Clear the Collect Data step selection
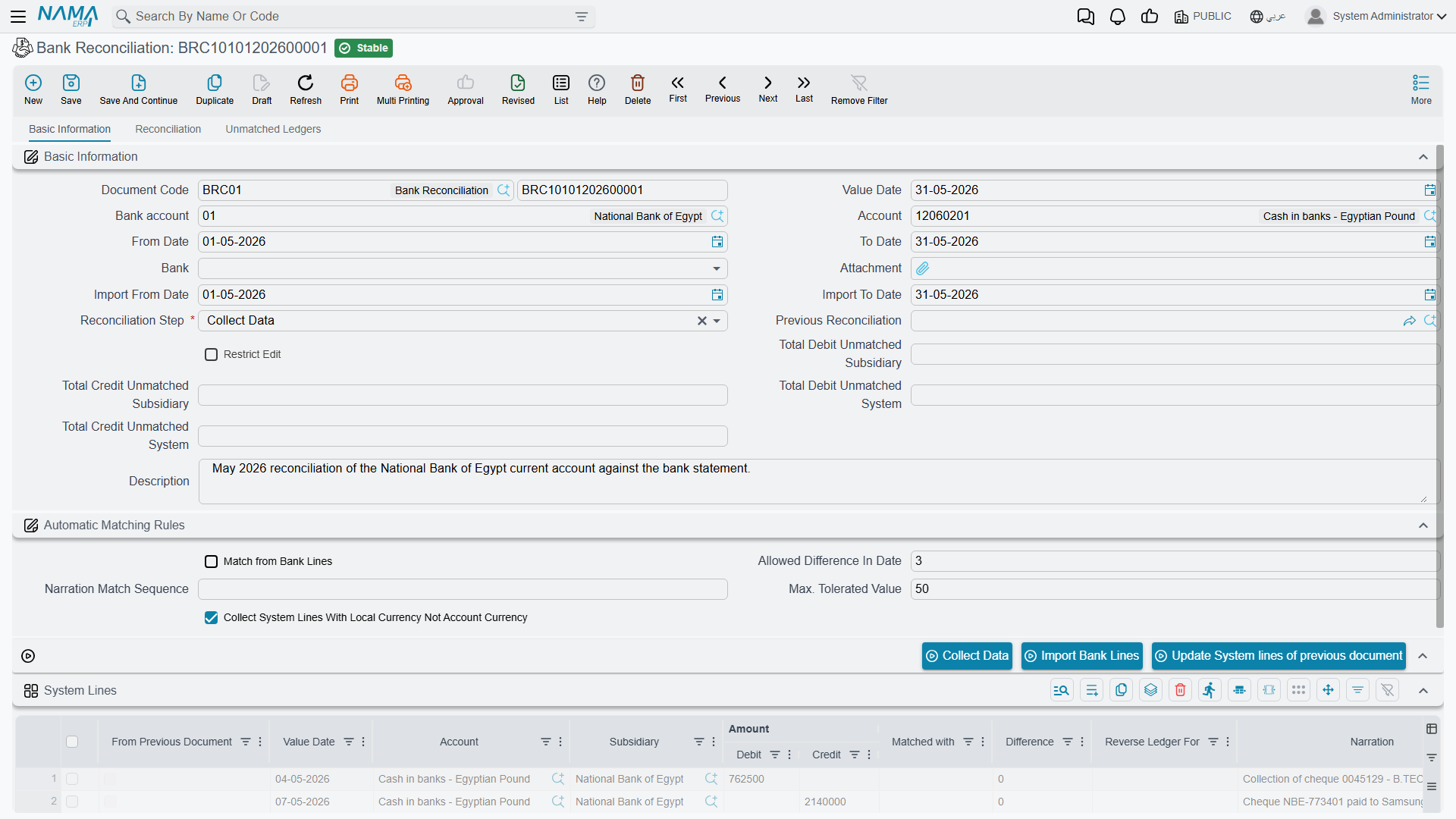Image resolution: width=1456 pixels, height=819 pixels. (x=702, y=321)
